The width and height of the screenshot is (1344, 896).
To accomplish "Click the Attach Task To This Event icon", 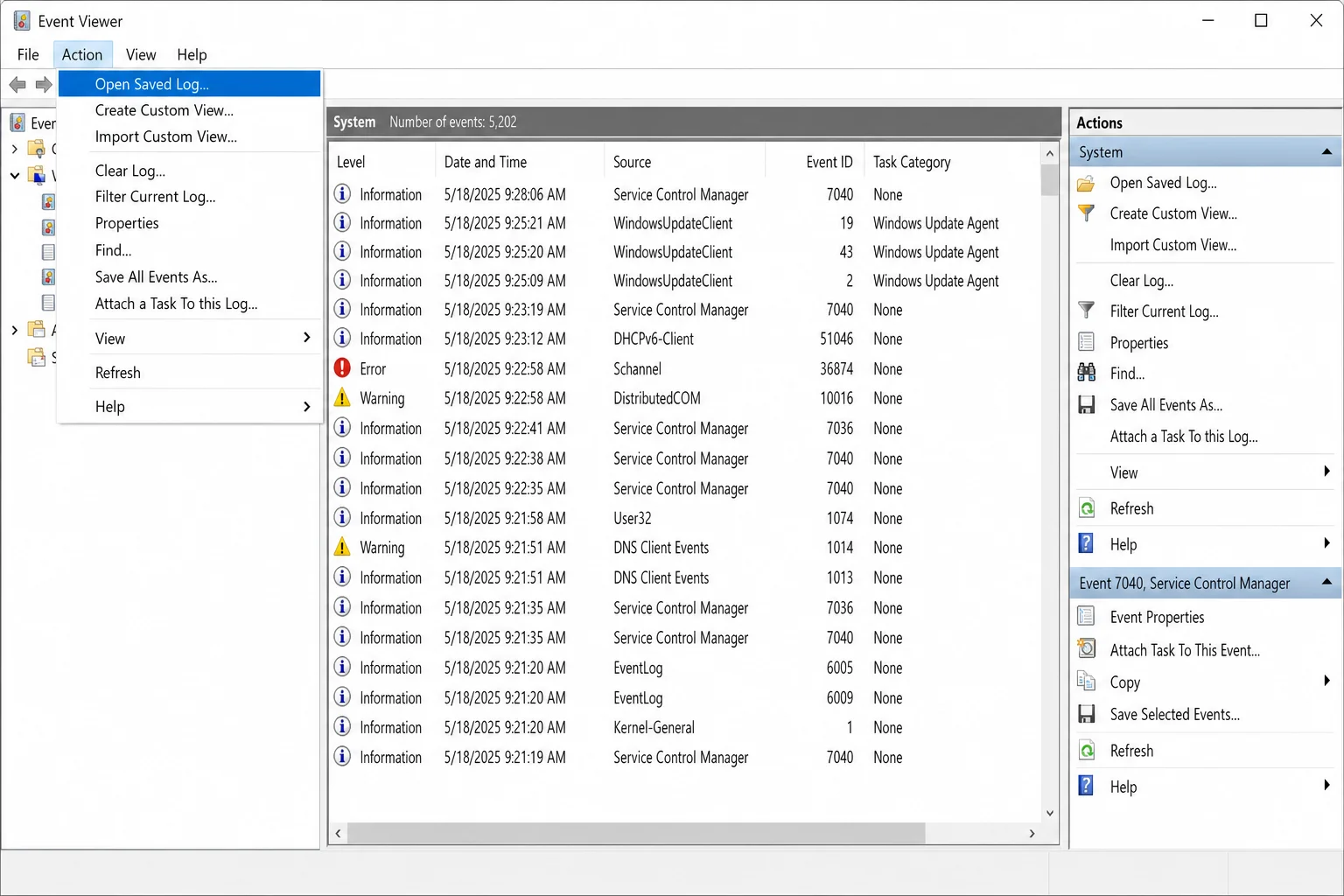I will click(1086, 649).
